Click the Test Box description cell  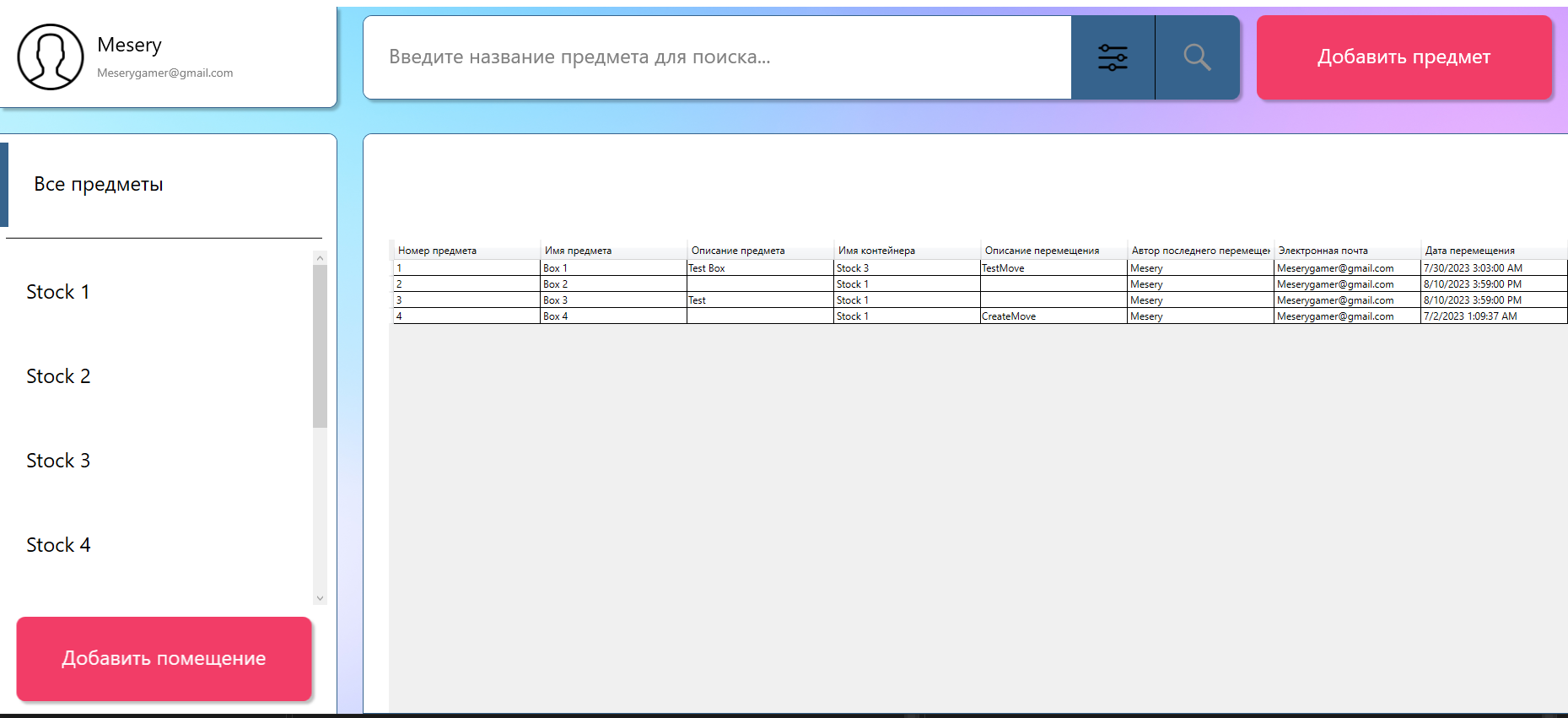[x=760, y=268]
